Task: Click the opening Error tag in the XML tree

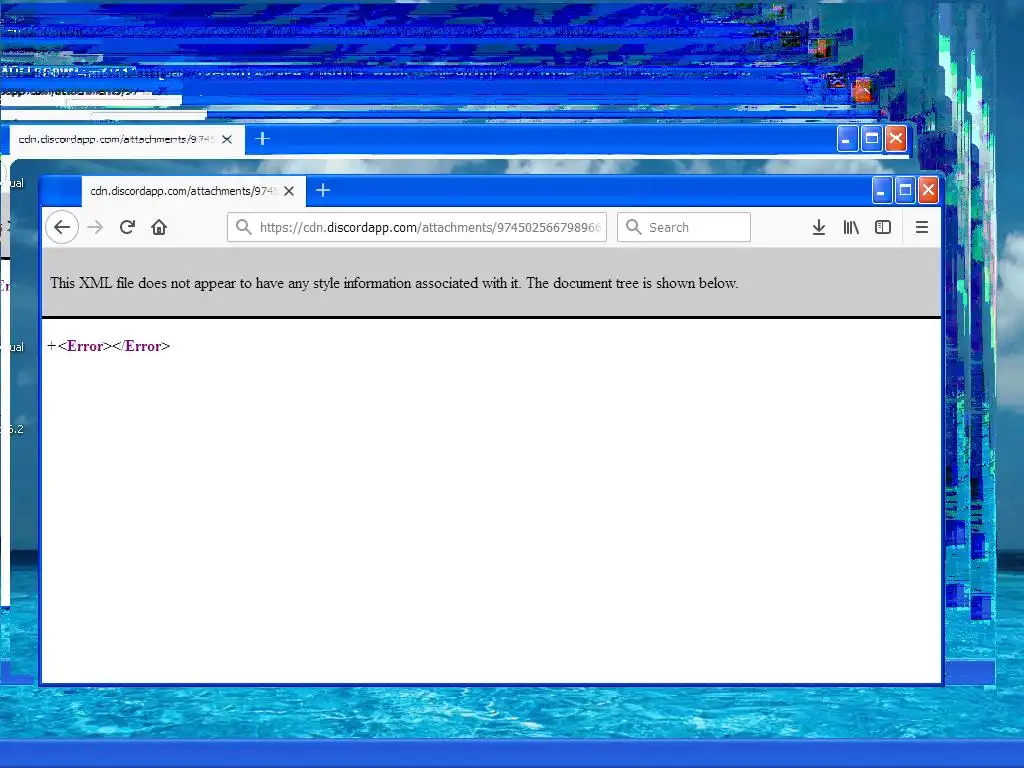Action: [85, 346]
